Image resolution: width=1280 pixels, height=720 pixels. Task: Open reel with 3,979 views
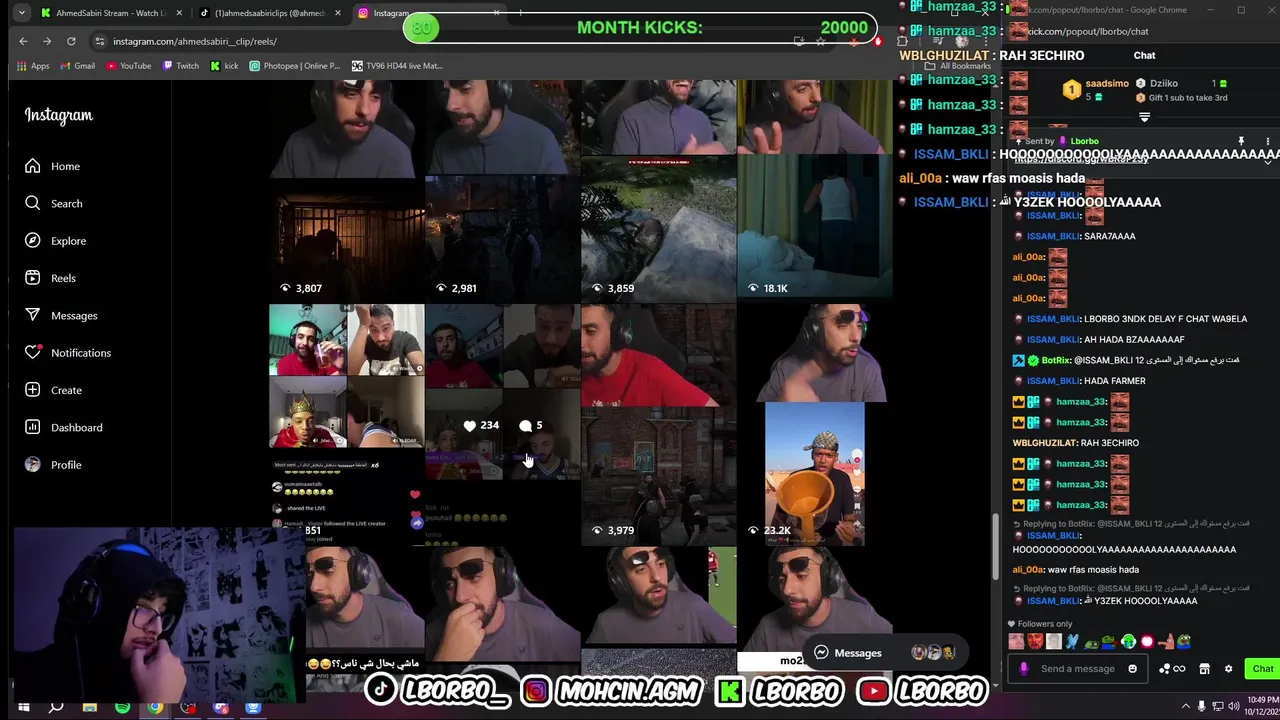[x=658, y=425]
